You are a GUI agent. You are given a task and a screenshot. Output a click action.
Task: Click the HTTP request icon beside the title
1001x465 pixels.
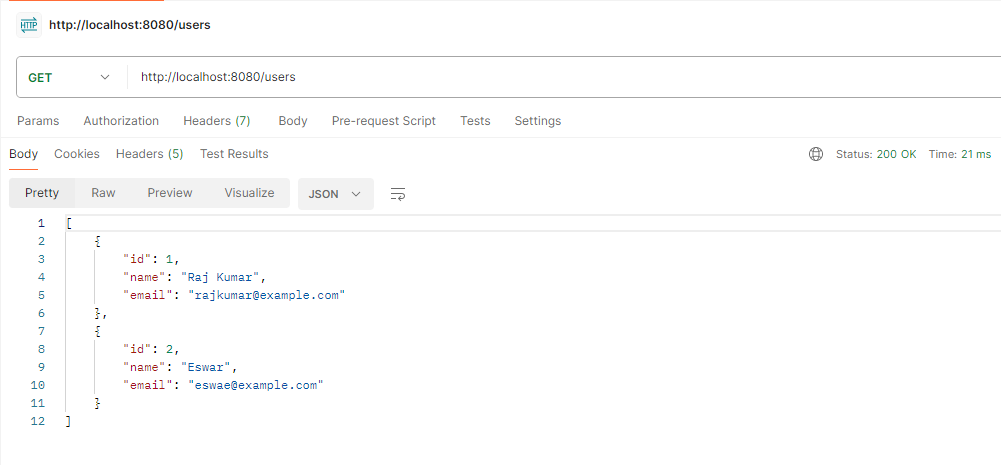coord(28,25)
